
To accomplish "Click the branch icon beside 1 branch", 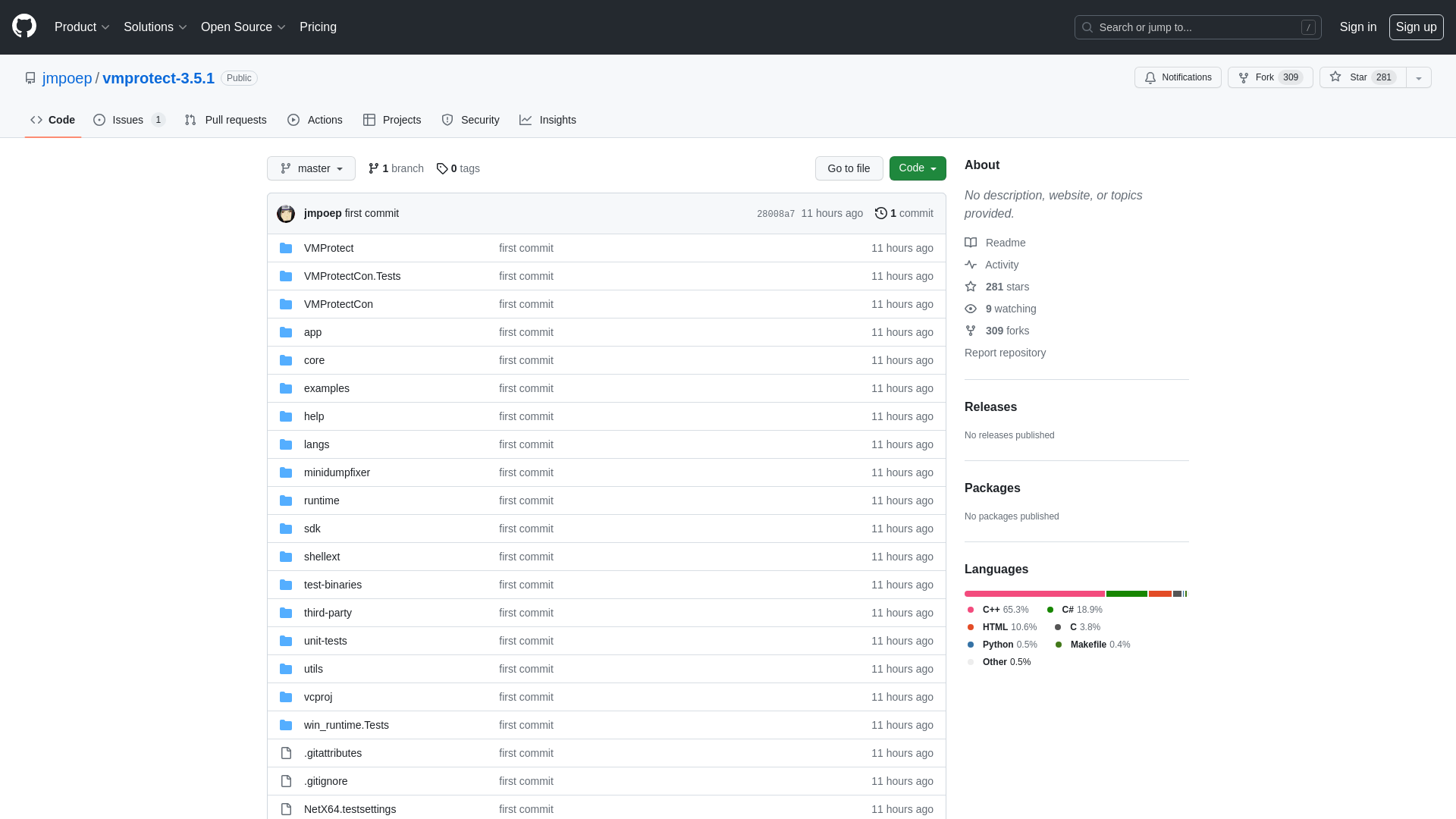I will (x=374, y=168).
